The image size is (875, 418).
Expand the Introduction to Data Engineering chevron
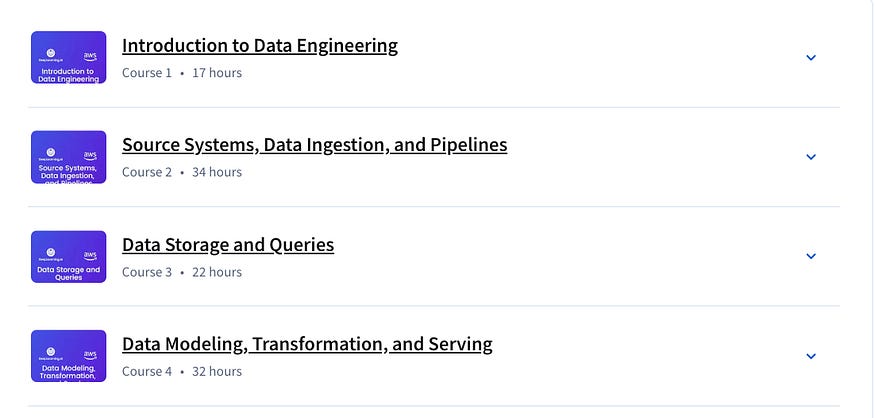[811, 58]
